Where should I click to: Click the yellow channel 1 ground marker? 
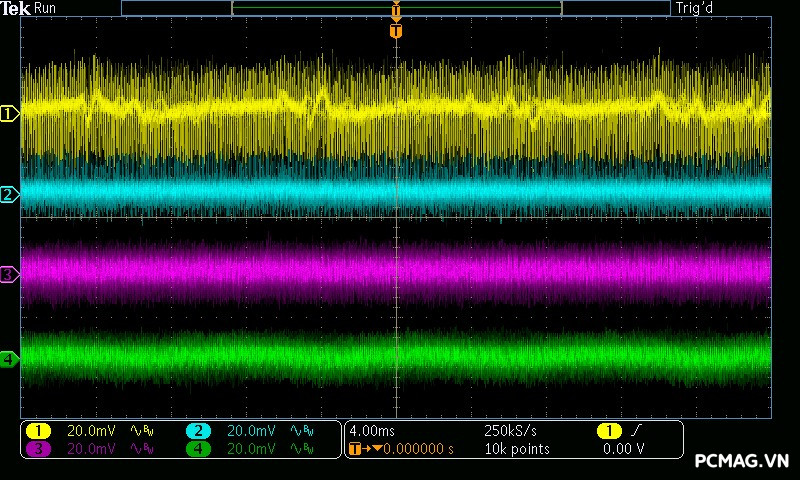click(x=9, y=114)
